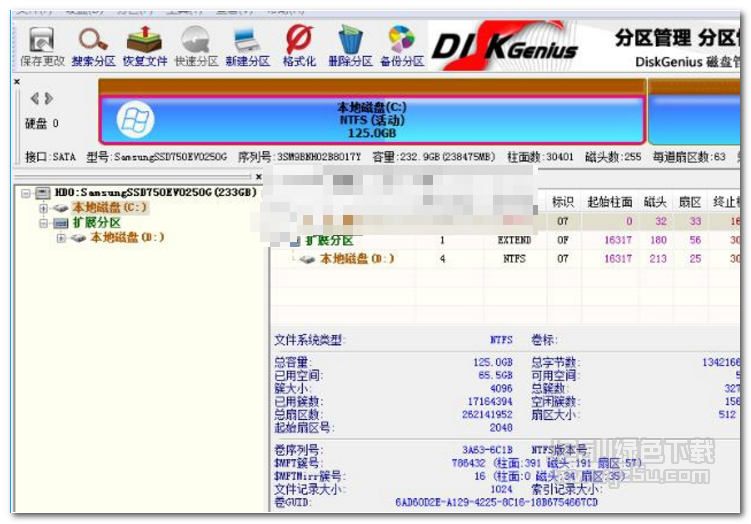The height and width of the screenshot is (524, 751).
Task: Select 扩展分区 in the left tree
Action: click(x=96, y=223)
